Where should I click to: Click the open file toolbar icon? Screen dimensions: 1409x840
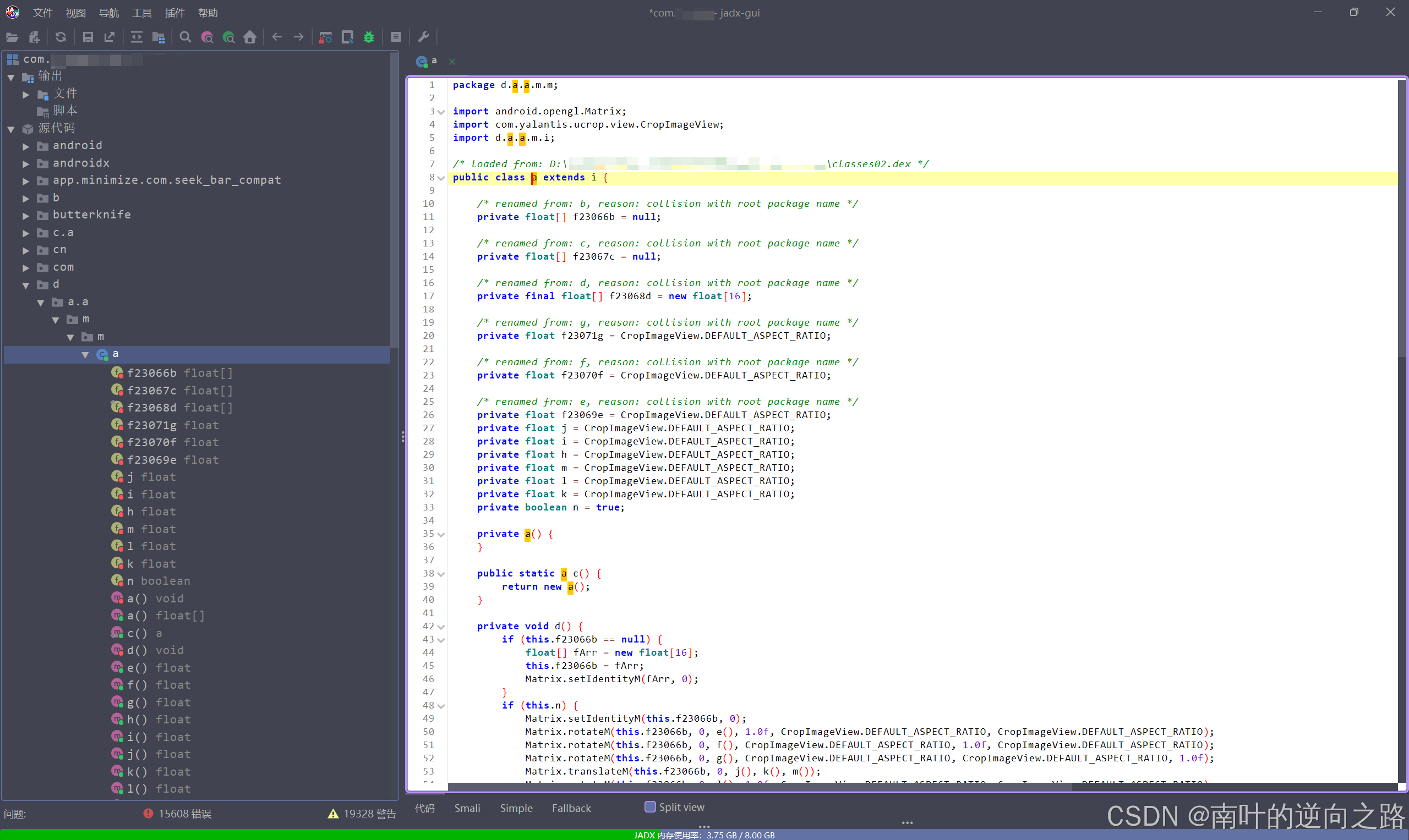[x=12, y=37]
